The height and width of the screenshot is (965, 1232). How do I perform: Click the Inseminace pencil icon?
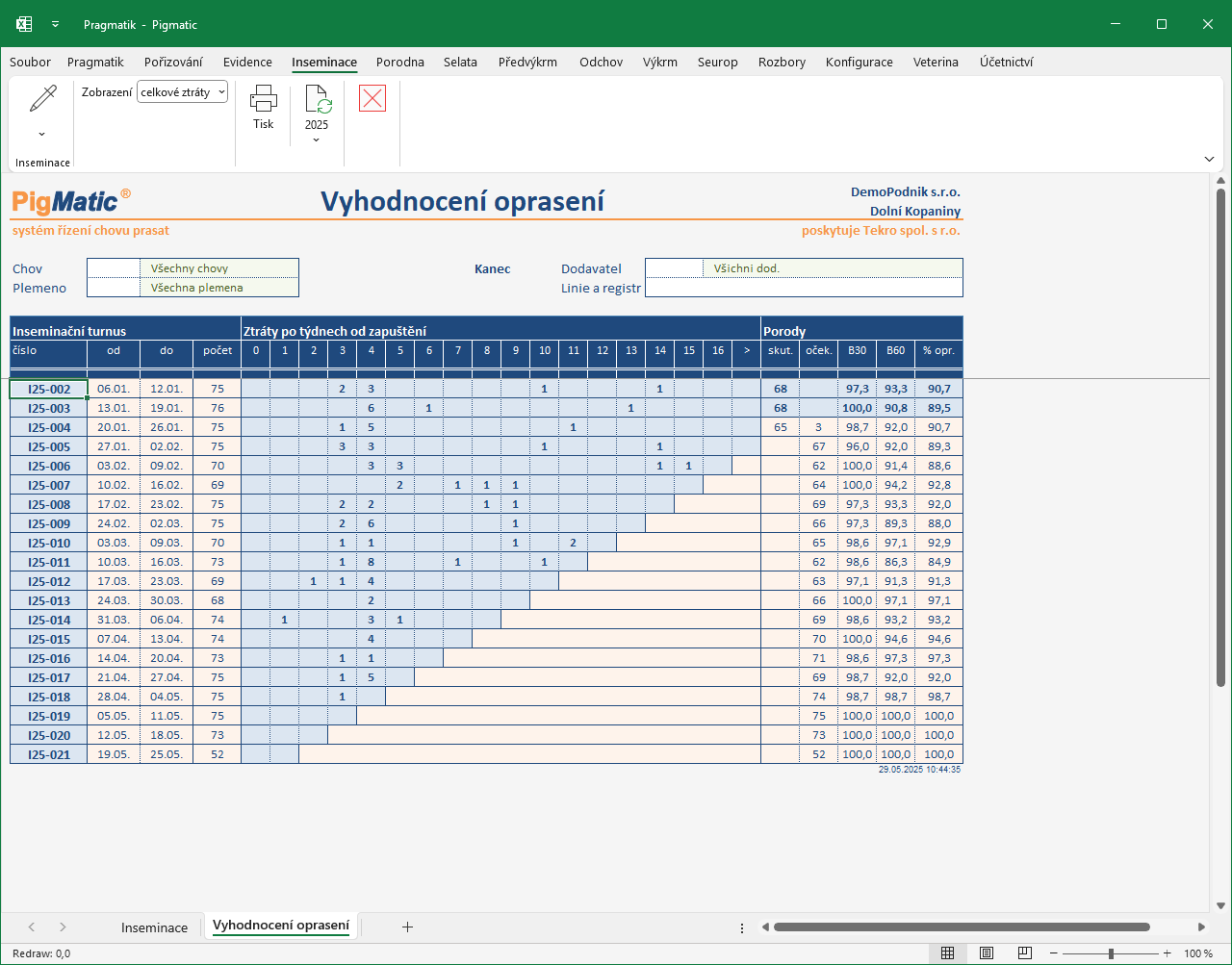(43, 99)
